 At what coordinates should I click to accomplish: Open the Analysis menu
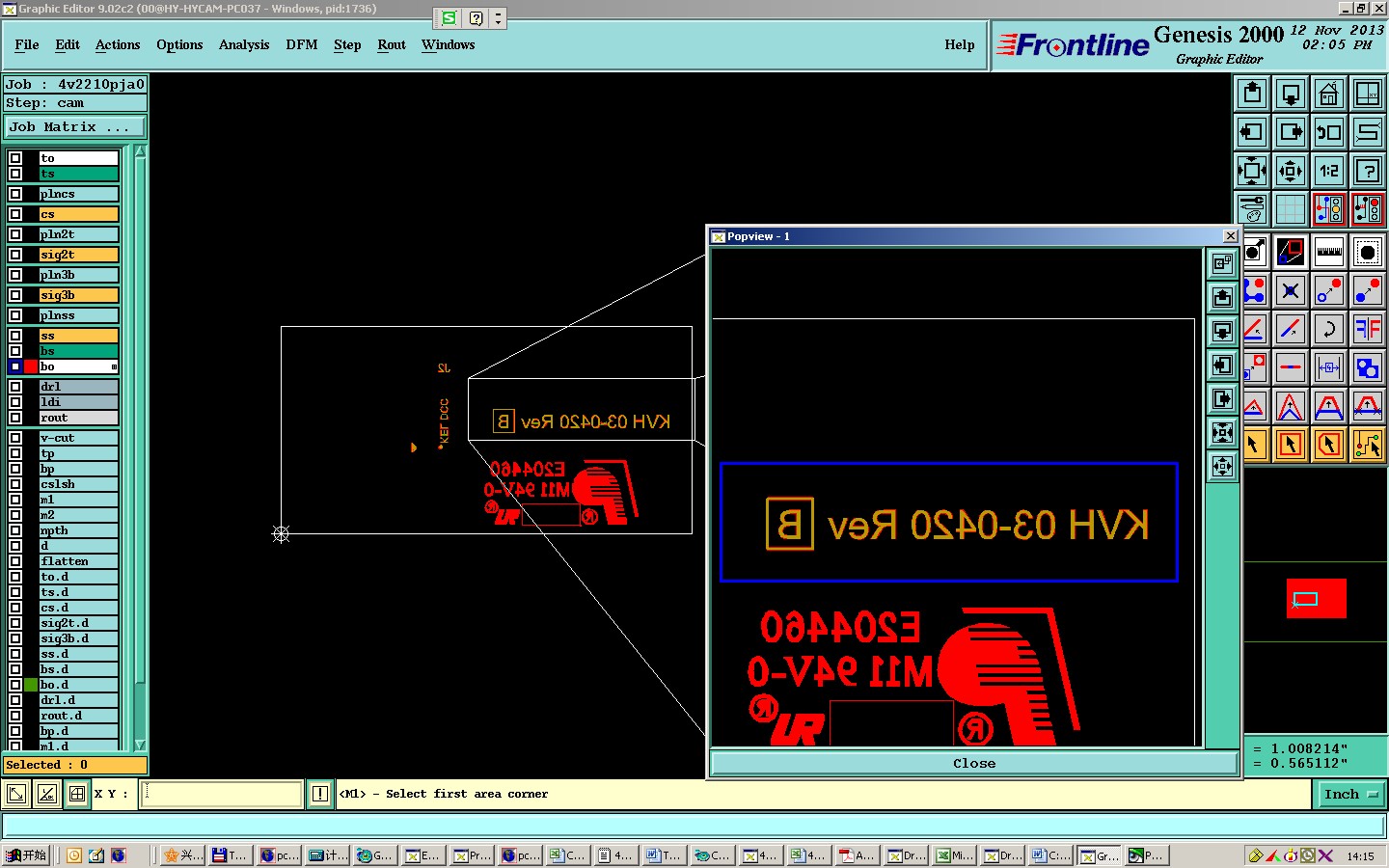coord(244,44)
